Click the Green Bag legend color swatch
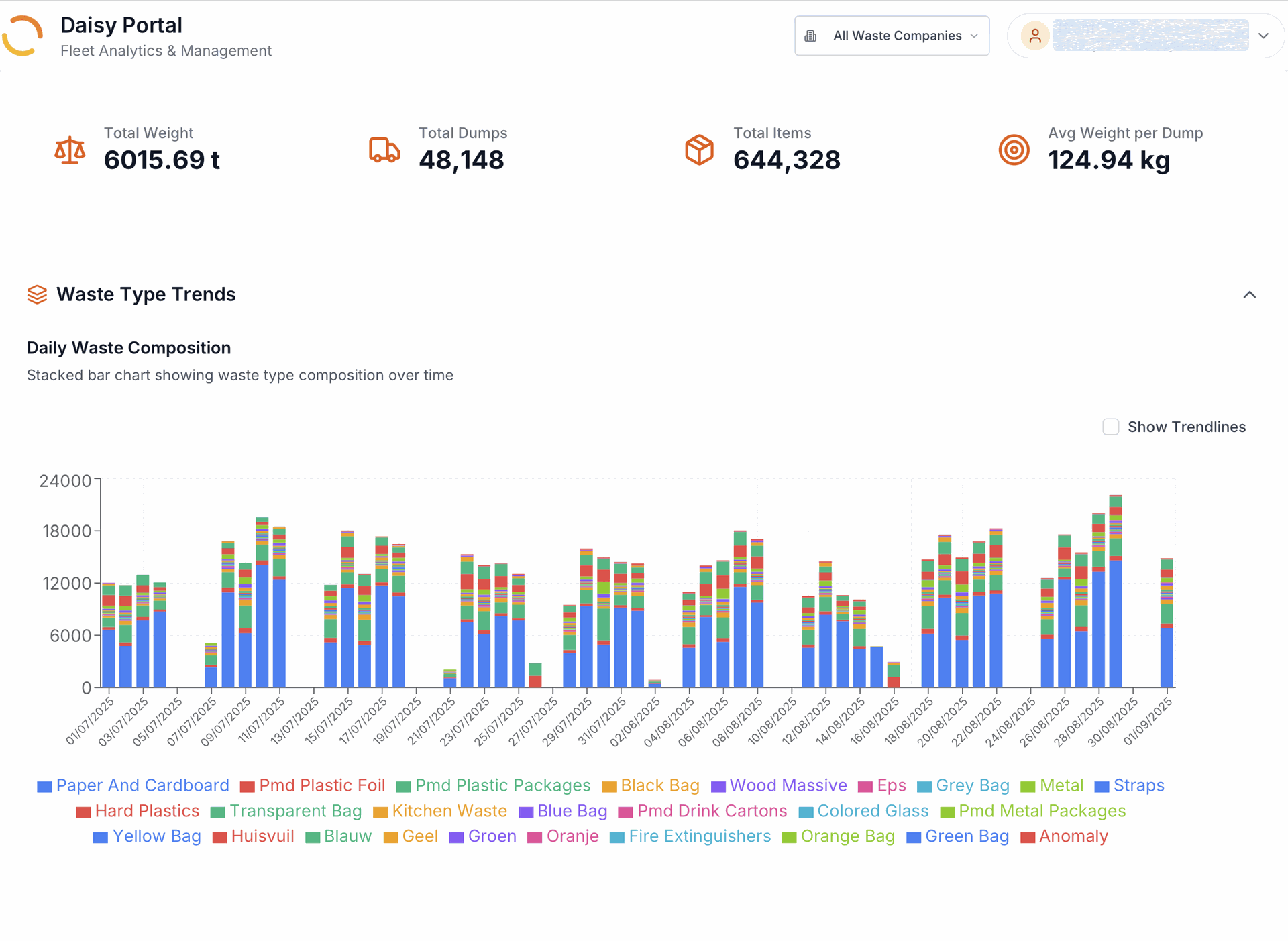The width and height of the screenshot is (1288, 941). coord(913,837)
